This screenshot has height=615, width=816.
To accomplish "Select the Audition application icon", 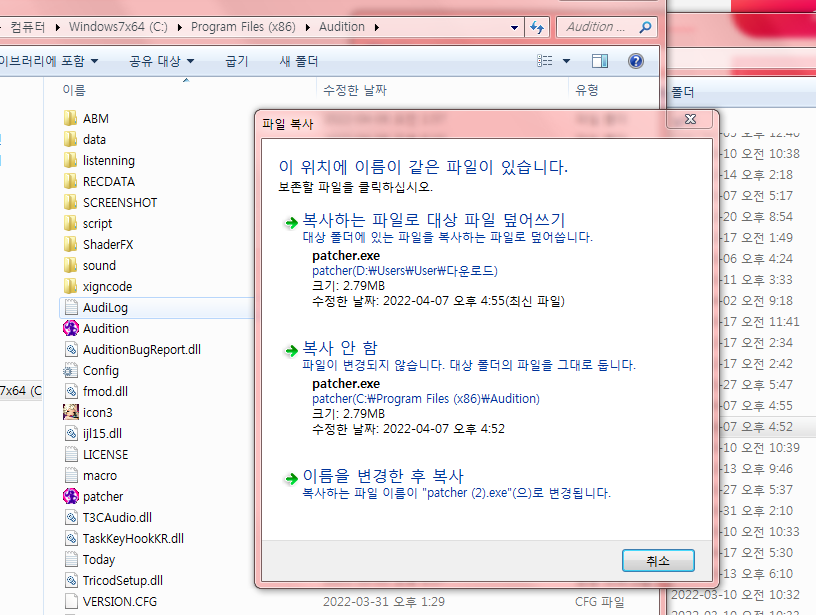I will click(71, 328).
